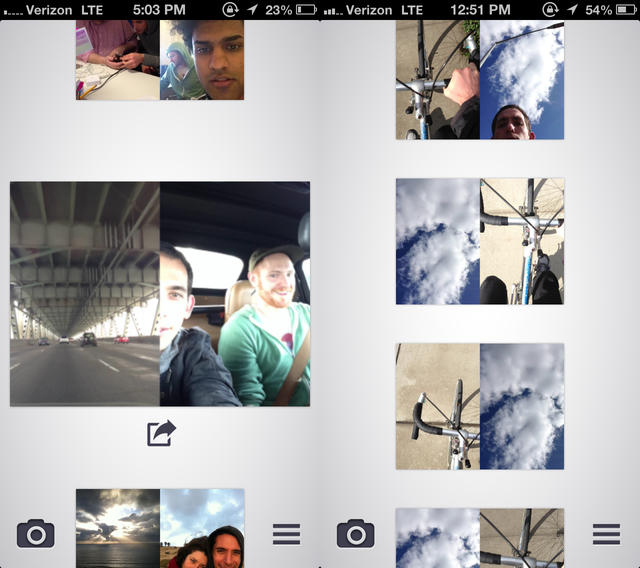The height and width of the screenshot is (568, 640).
Task: Tap rotation lock icon near 12:51 PM
Action: click(x=550, y=9)
